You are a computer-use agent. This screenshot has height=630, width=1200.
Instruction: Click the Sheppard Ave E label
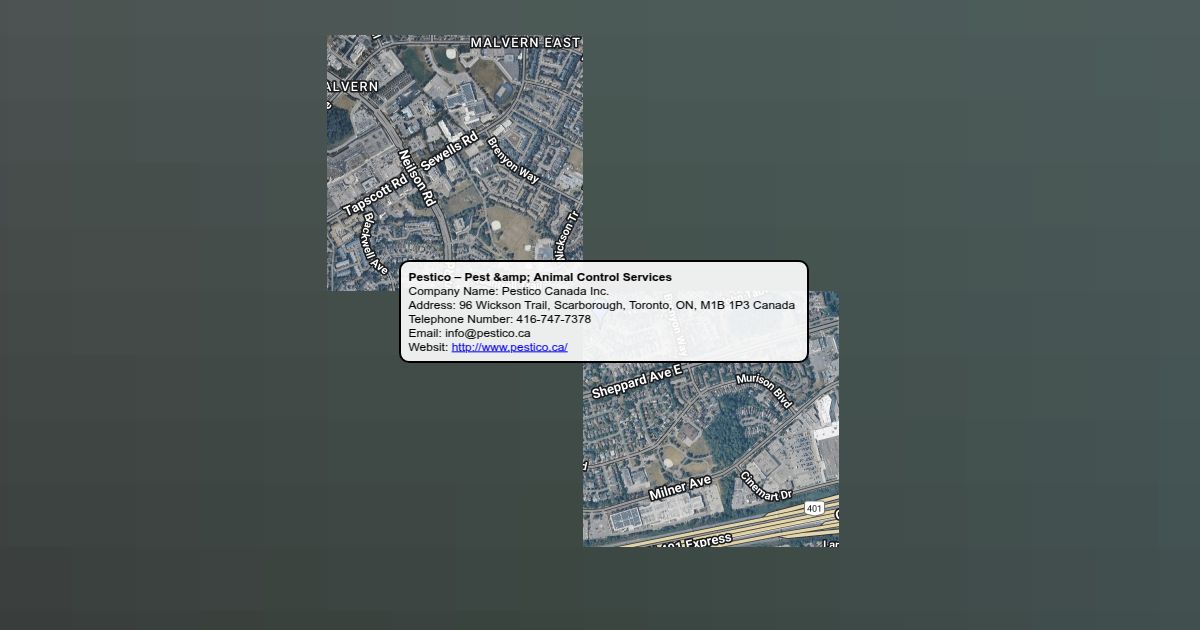[636, 383]
